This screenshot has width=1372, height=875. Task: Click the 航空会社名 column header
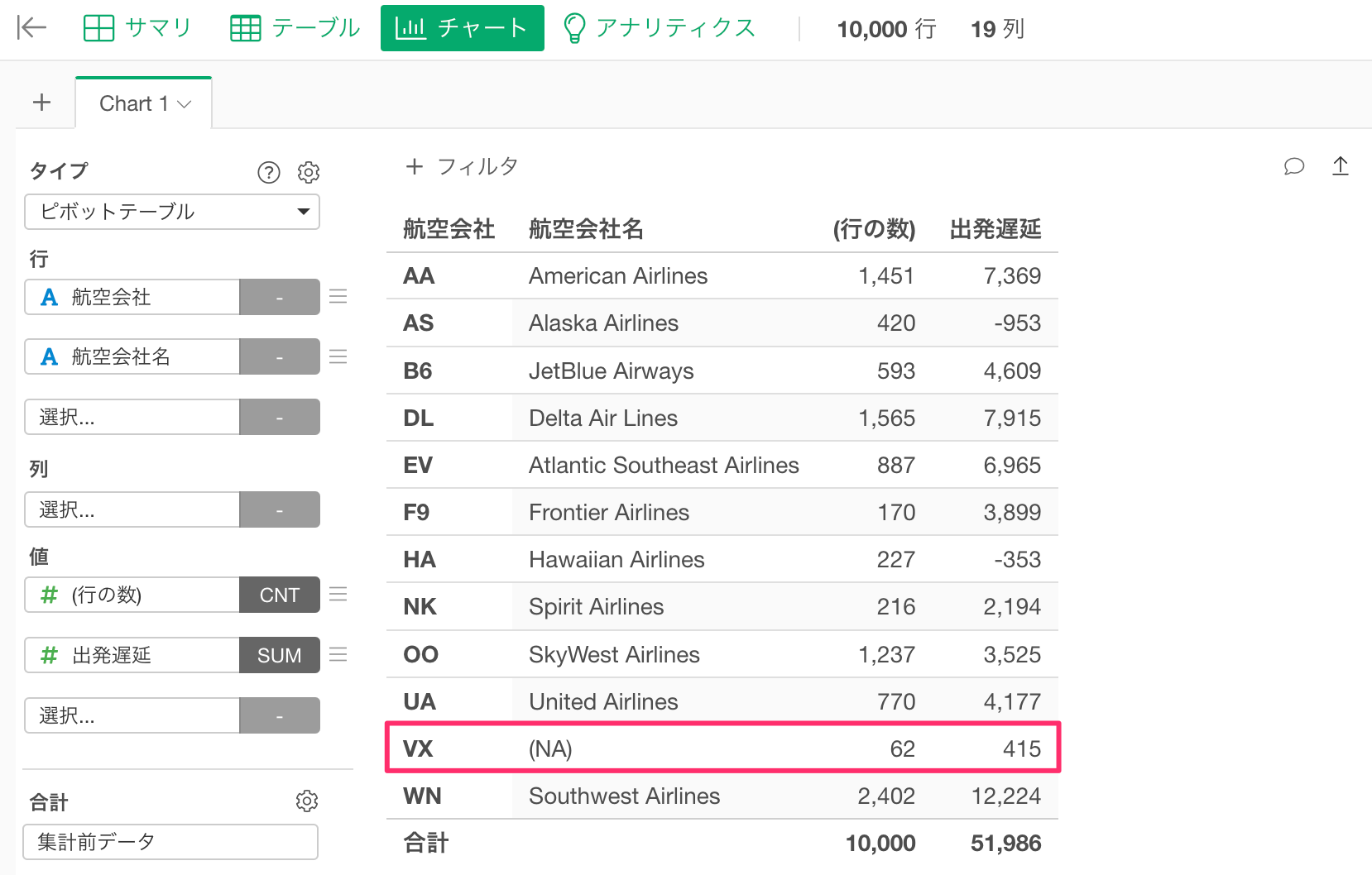pos(586,229)
